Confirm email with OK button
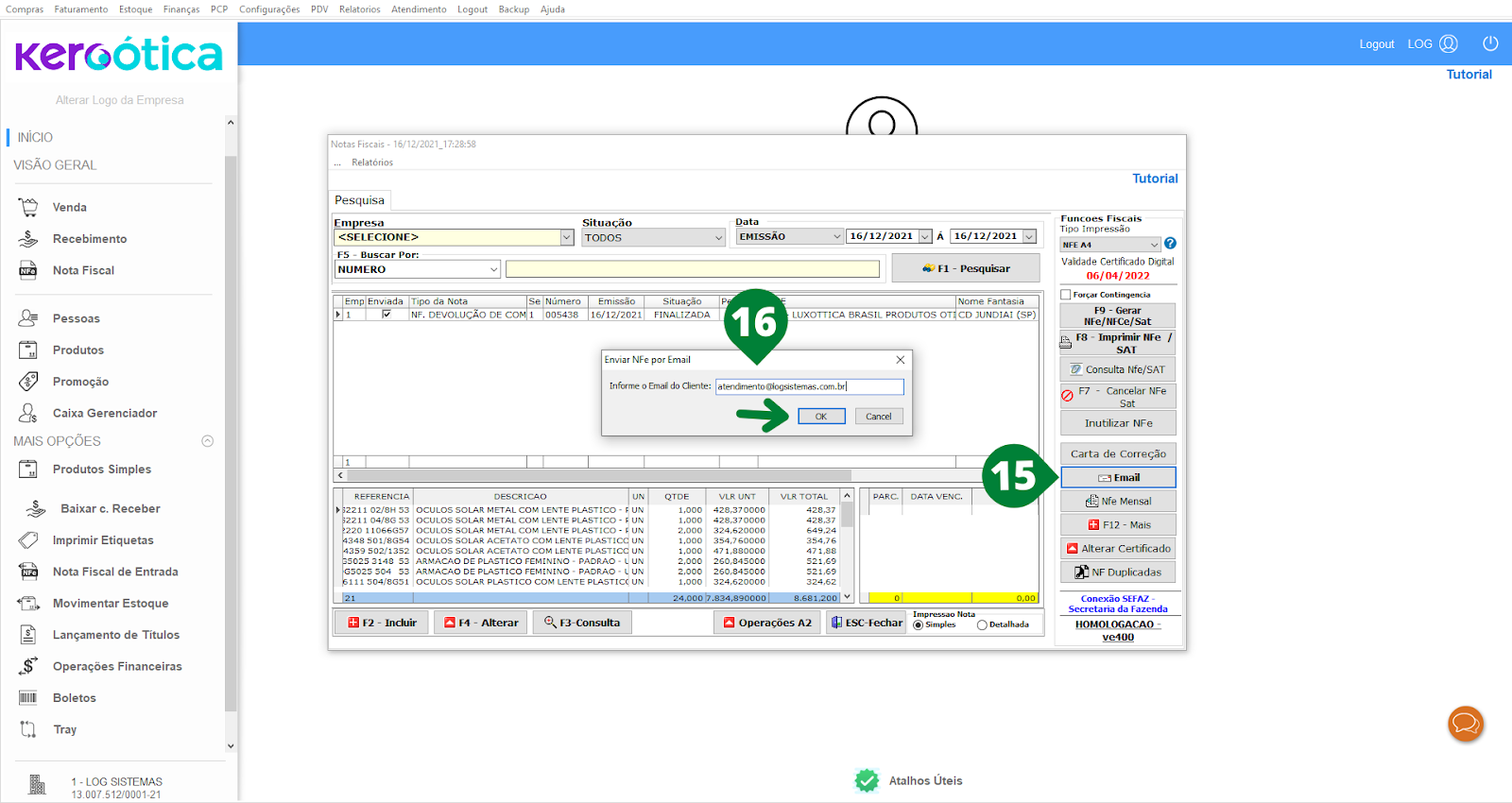Screen dimensions: 1512x803 pos(821,417)
